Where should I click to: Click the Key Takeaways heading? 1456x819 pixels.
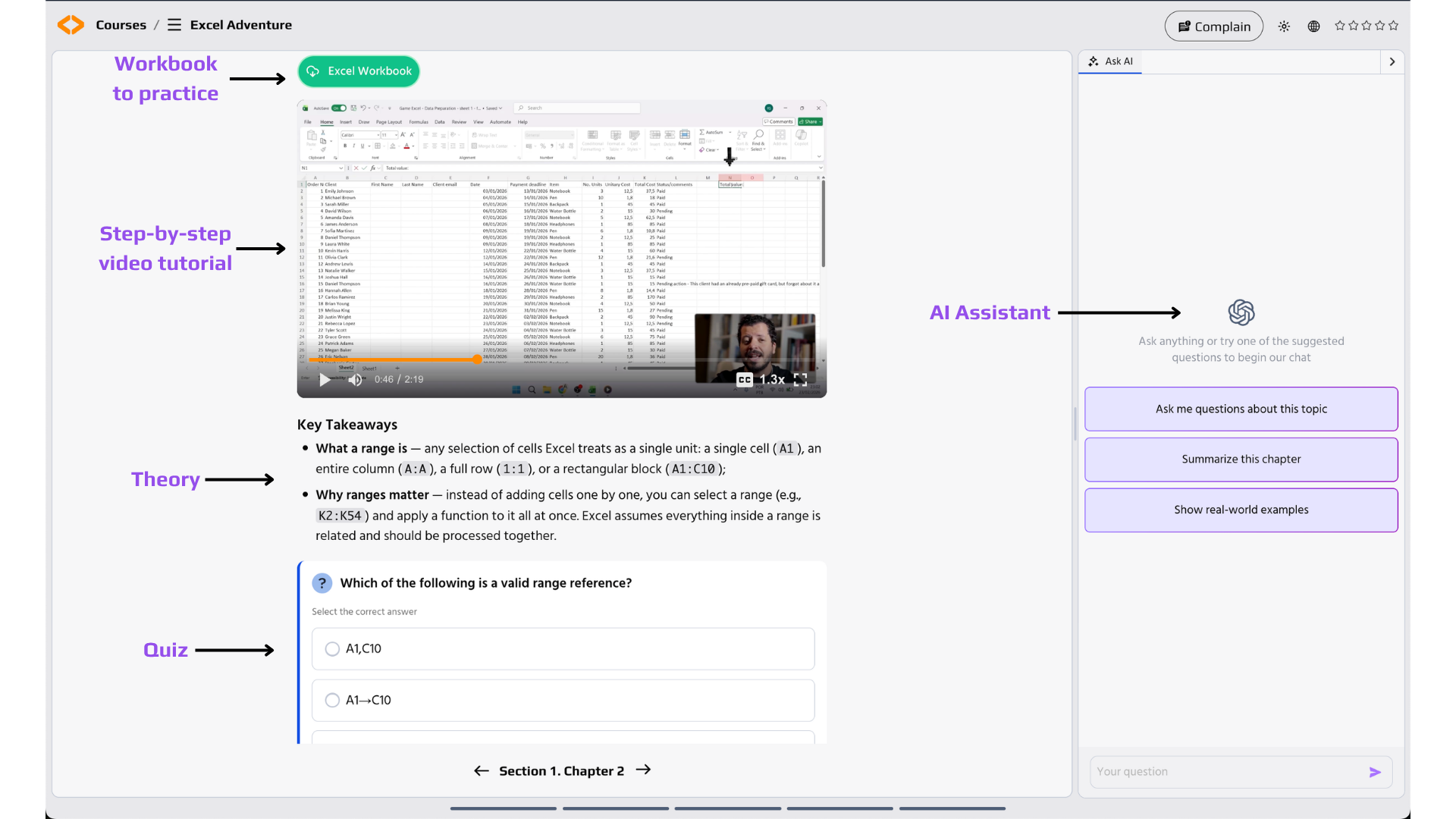point(347,425)
